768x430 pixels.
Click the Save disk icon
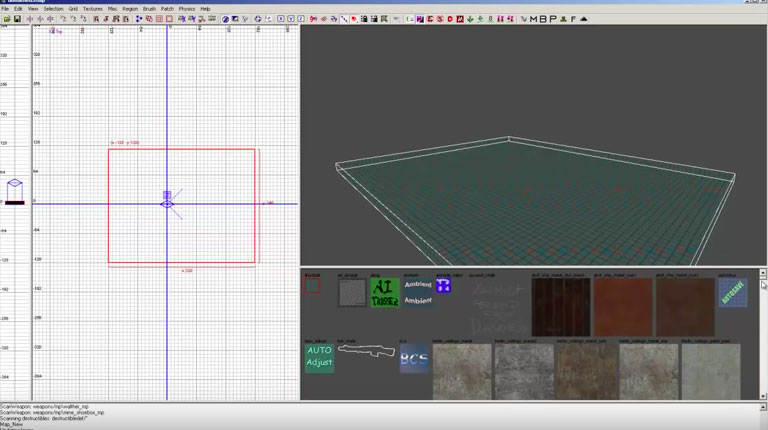tap(18, 18)
